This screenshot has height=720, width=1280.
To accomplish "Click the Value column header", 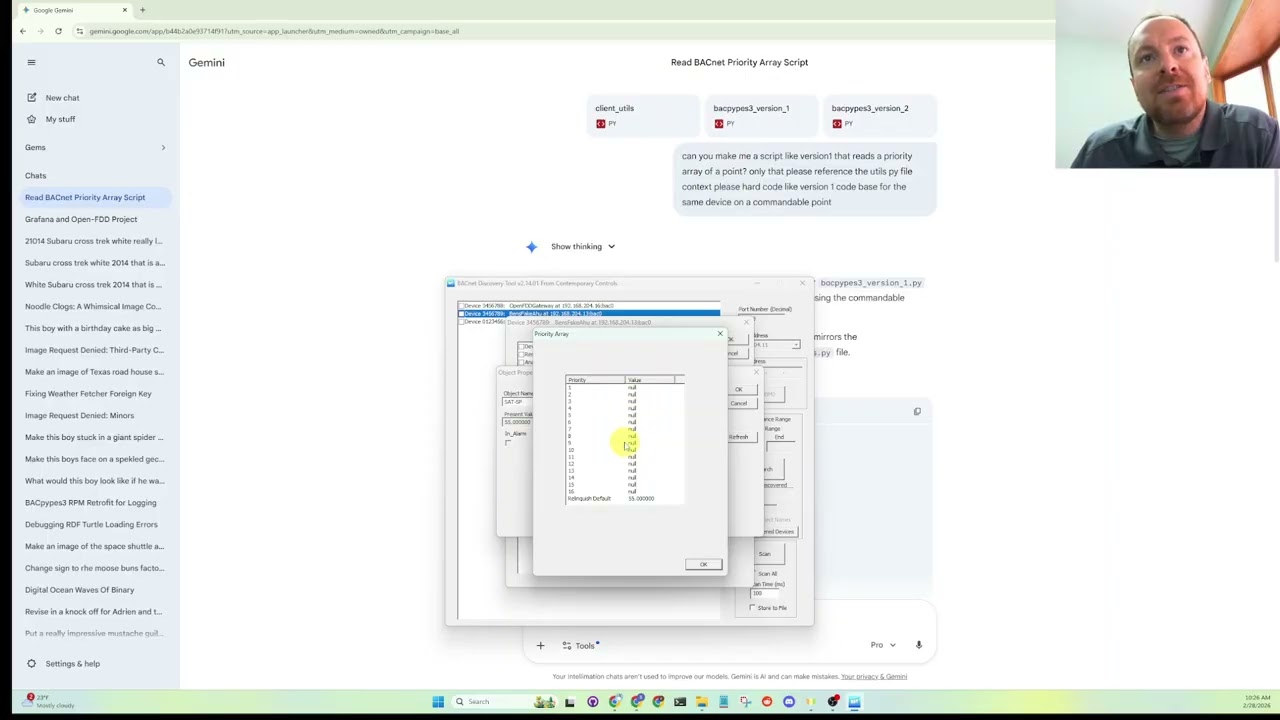I will coord(650,380).
